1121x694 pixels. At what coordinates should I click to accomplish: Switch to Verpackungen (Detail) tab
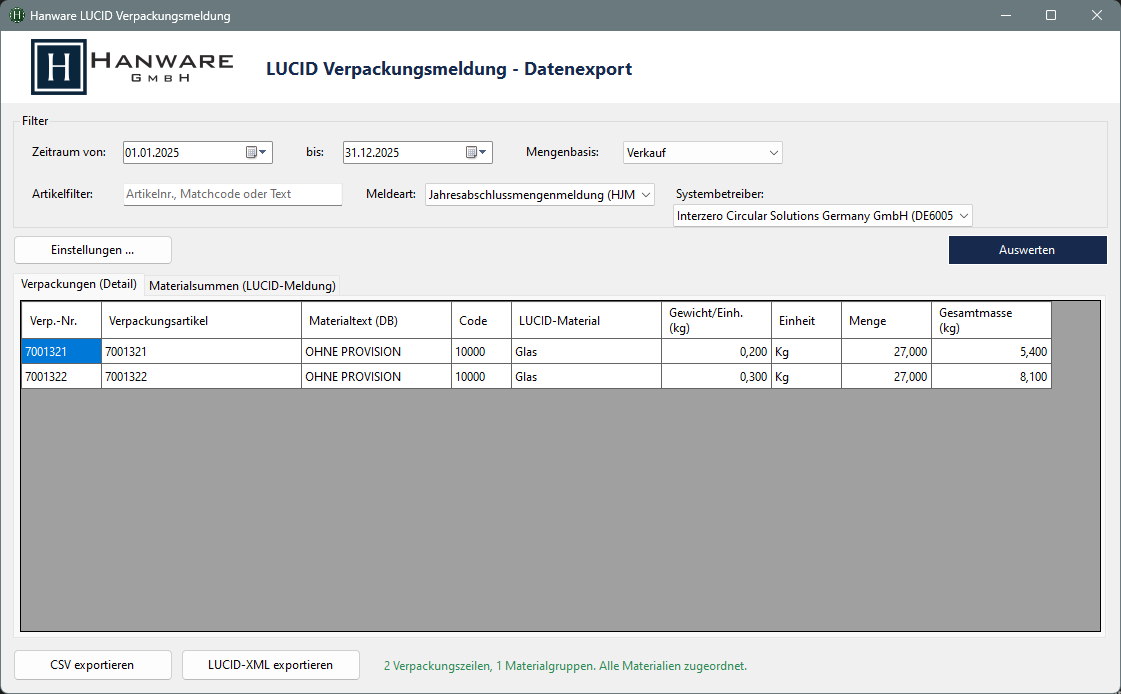point(79,284)
